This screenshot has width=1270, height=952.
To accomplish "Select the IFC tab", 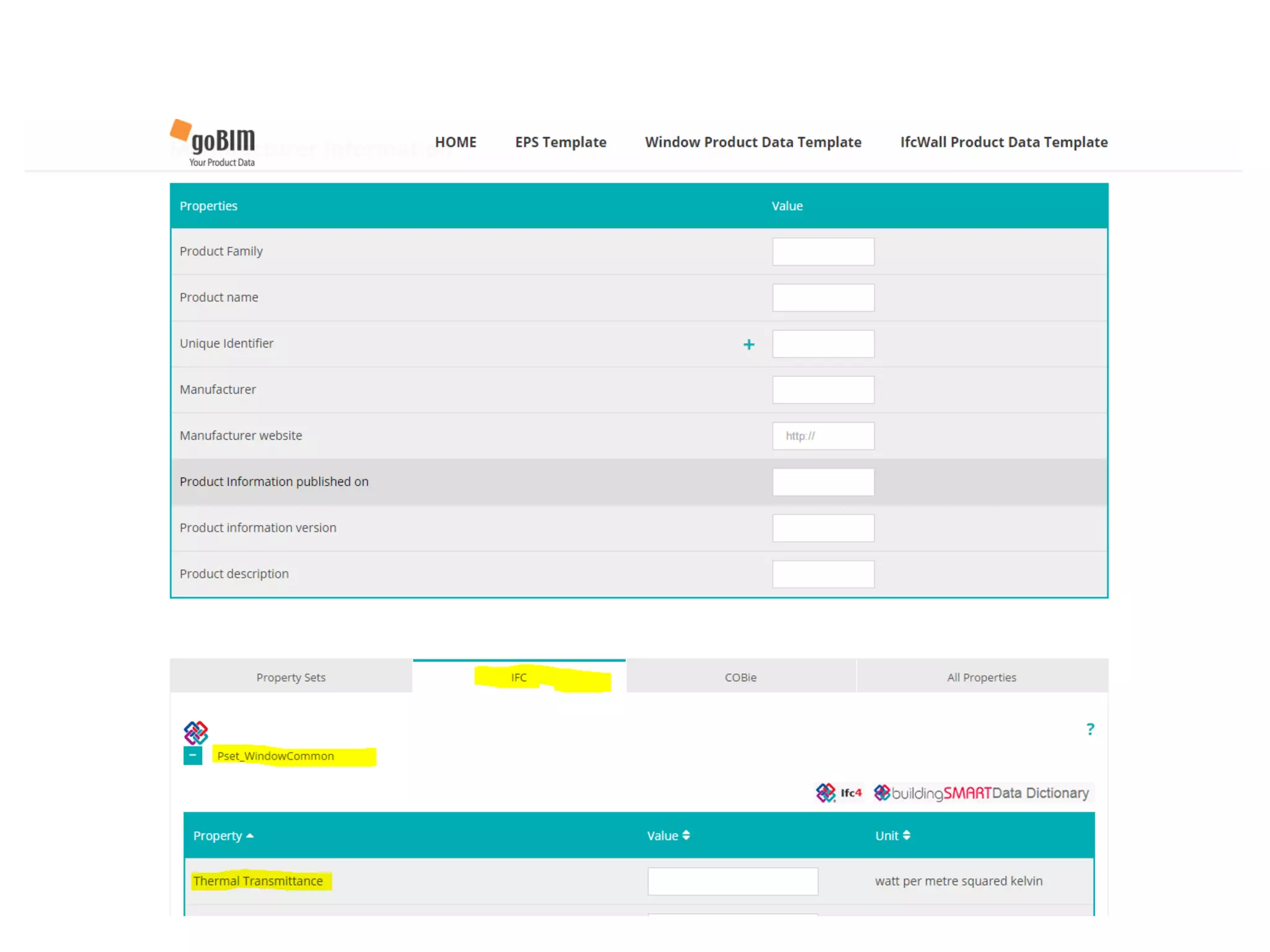I will 519,677.
